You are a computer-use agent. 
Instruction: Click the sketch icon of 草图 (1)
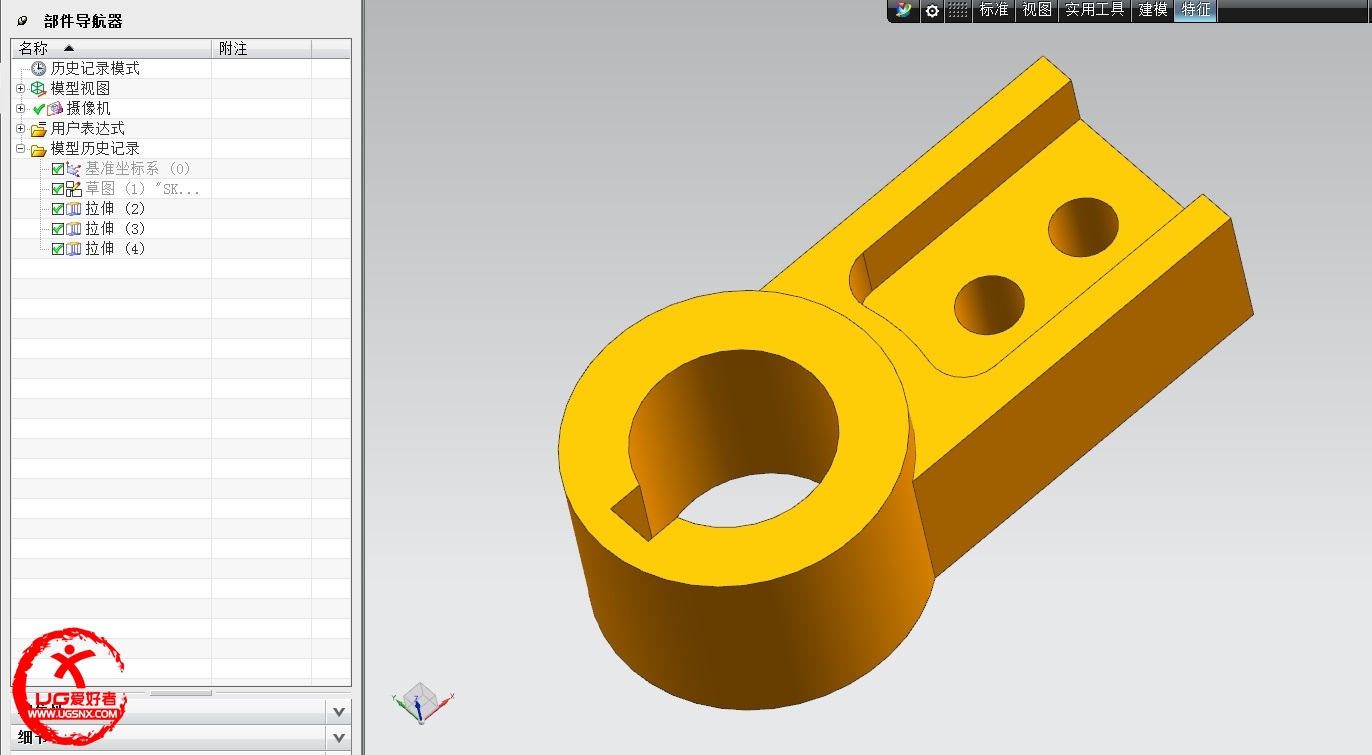73,189
